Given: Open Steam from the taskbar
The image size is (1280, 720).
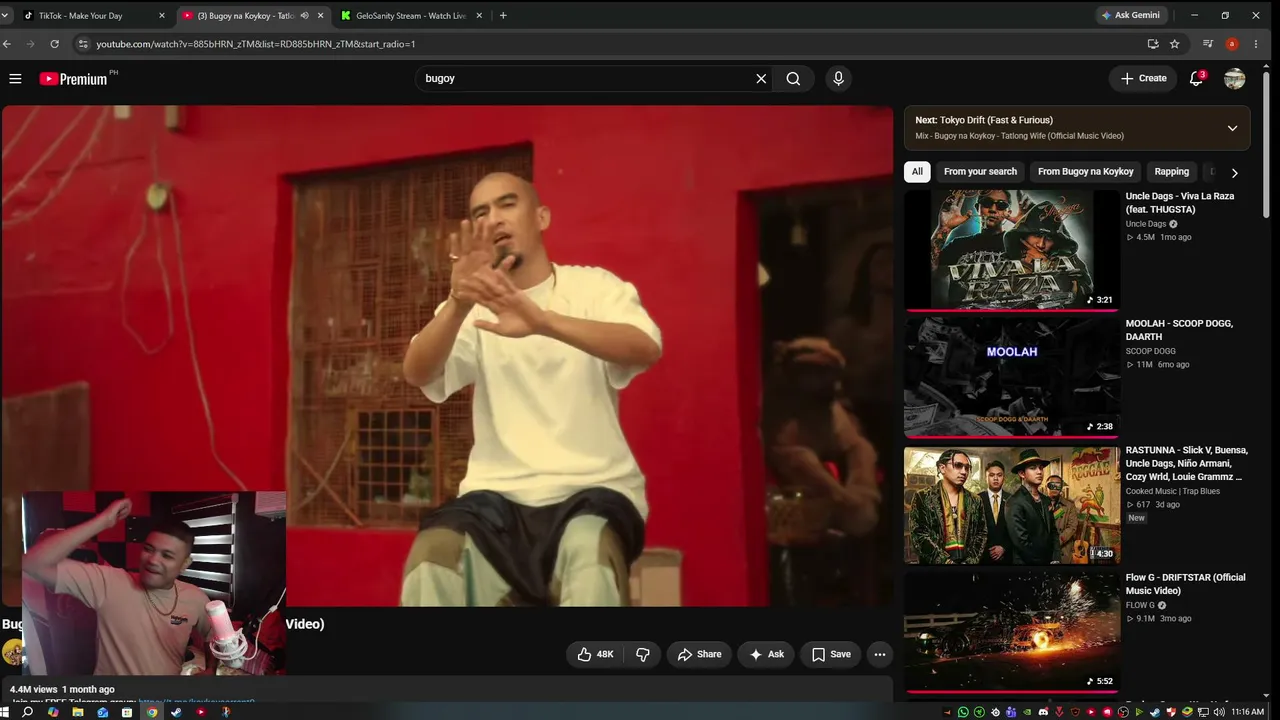Looking at the screenshot, I should [x=176, y=712].
